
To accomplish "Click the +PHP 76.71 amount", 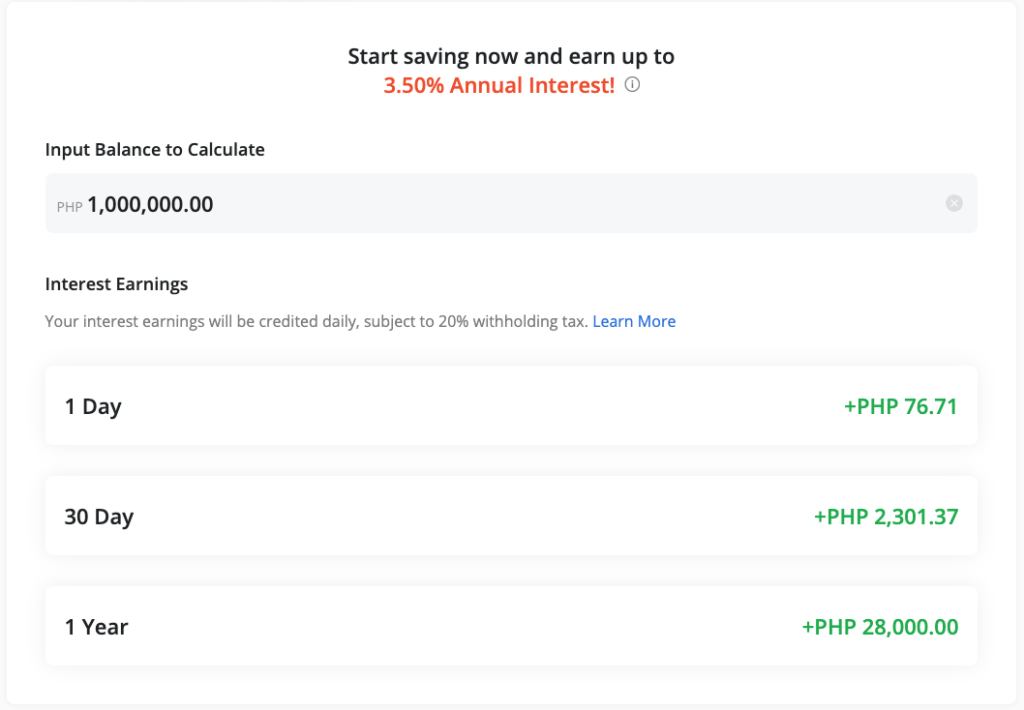I will pyautogui.click(x=900, y=406).
